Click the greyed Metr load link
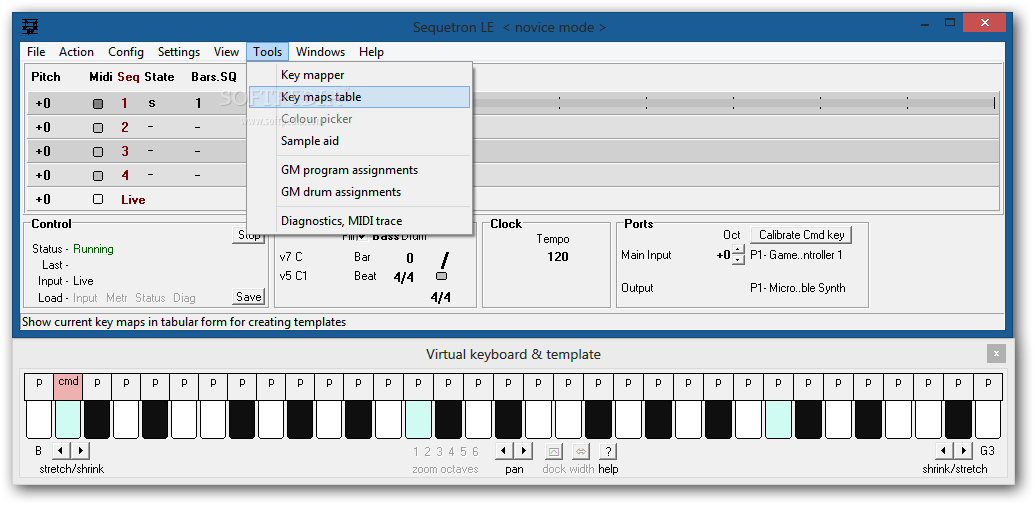 117,298
